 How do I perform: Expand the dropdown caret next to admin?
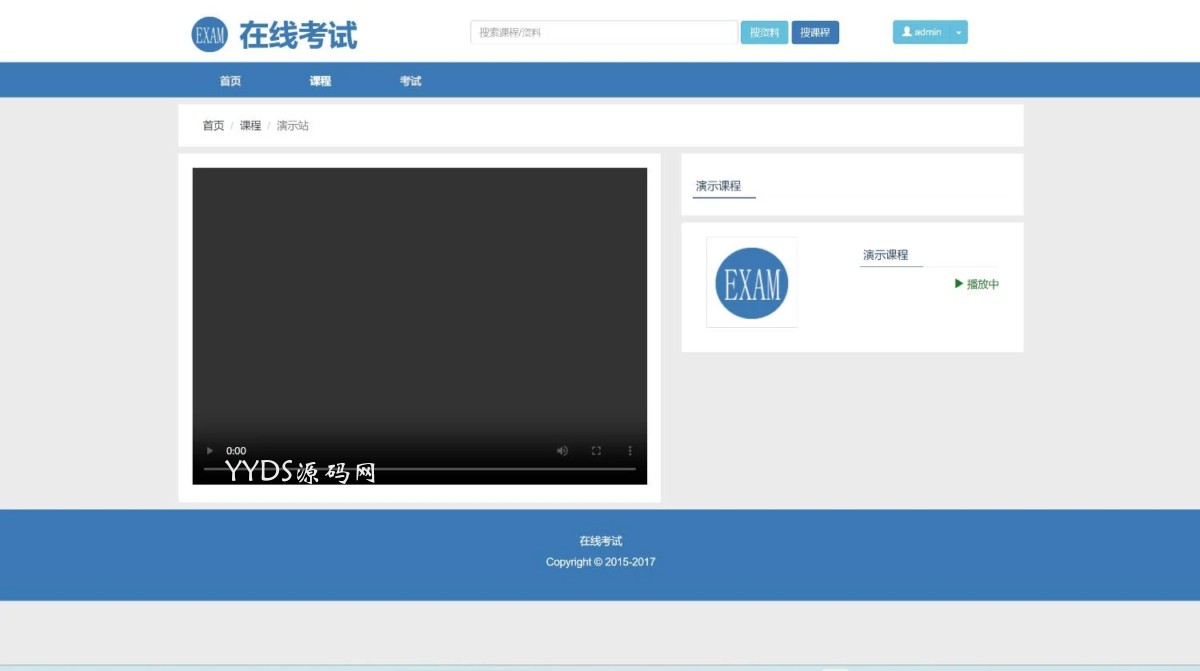[958, 32]
